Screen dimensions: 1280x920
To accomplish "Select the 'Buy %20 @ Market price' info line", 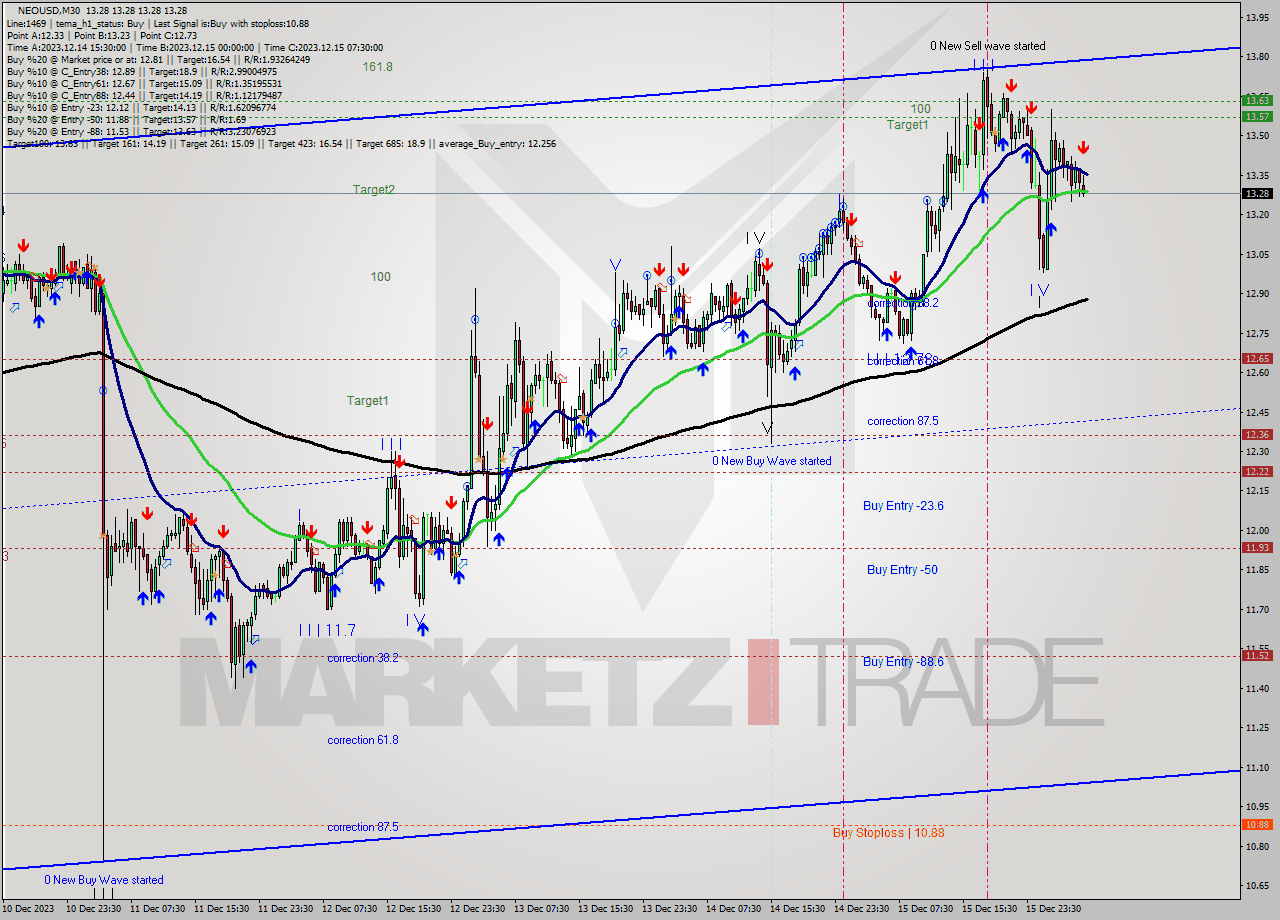I will (158, 59).
